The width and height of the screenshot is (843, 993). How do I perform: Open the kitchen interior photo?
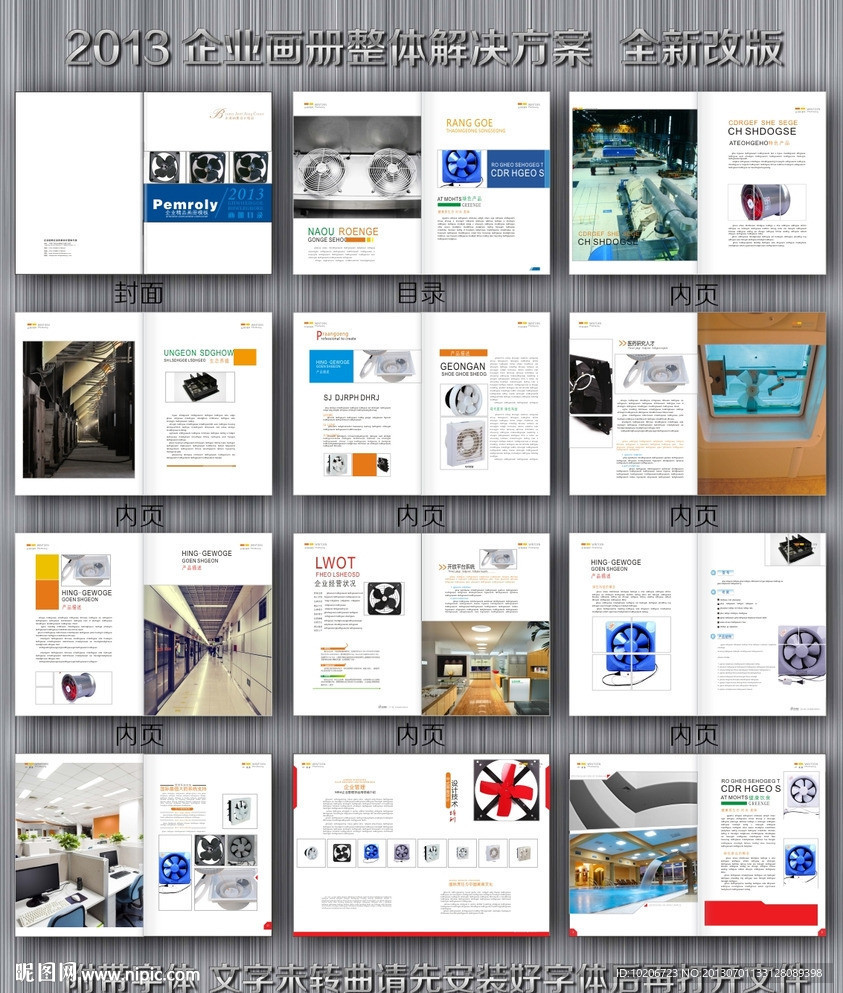(x=485, y=668)
